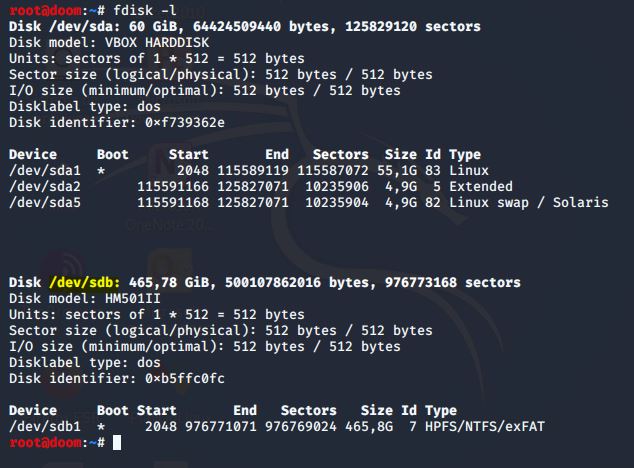This screenshot has width=634, height=468.
Task: Click the boot flag asterisk for /dev/sda1
Action: pyautogui.click(x=101, y=171)
